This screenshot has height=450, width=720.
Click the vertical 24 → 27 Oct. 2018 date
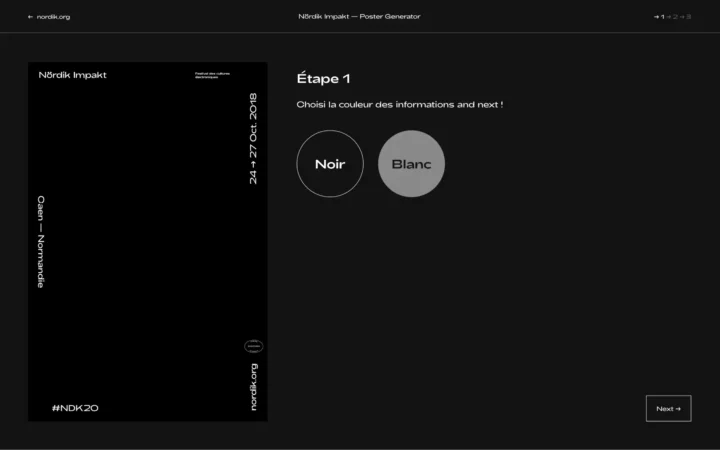(x=253, y=138)
